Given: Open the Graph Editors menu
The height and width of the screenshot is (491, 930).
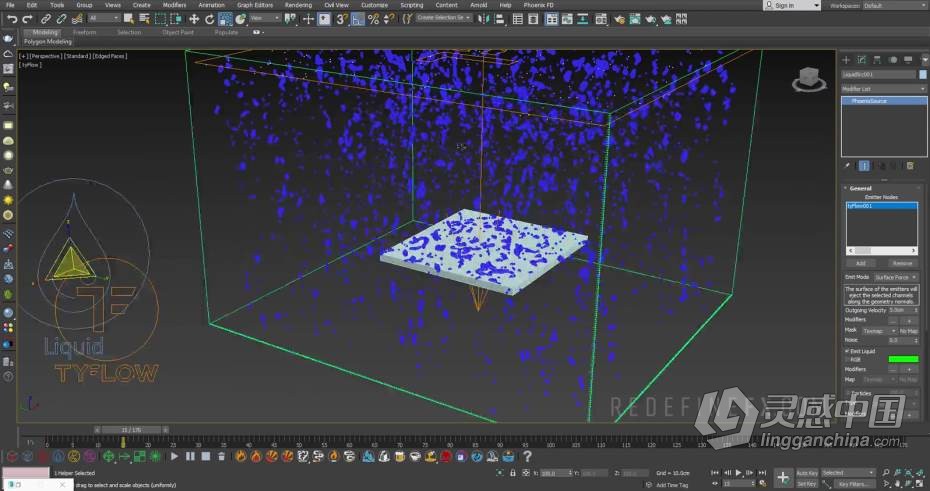Looking at the screenshot, I should point(255,5).
